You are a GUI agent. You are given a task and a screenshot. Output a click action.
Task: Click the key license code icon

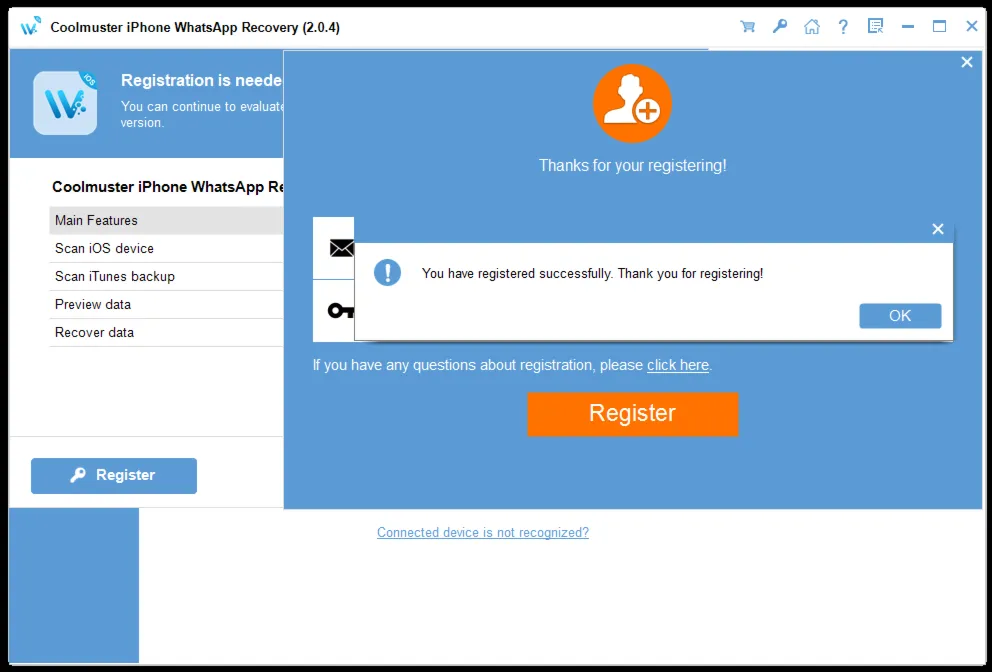pyautogui.click(x=340, y=311)
